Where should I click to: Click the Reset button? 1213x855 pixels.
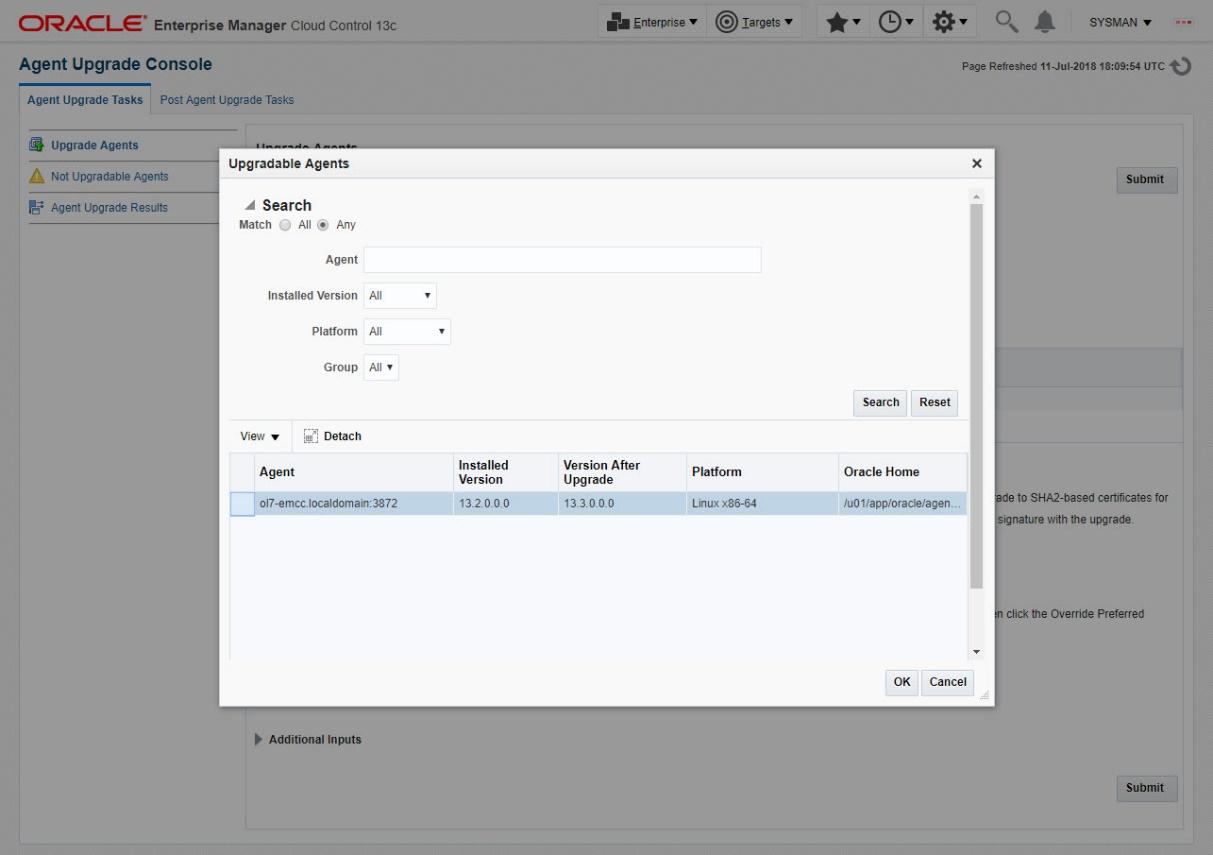point(935,402)
